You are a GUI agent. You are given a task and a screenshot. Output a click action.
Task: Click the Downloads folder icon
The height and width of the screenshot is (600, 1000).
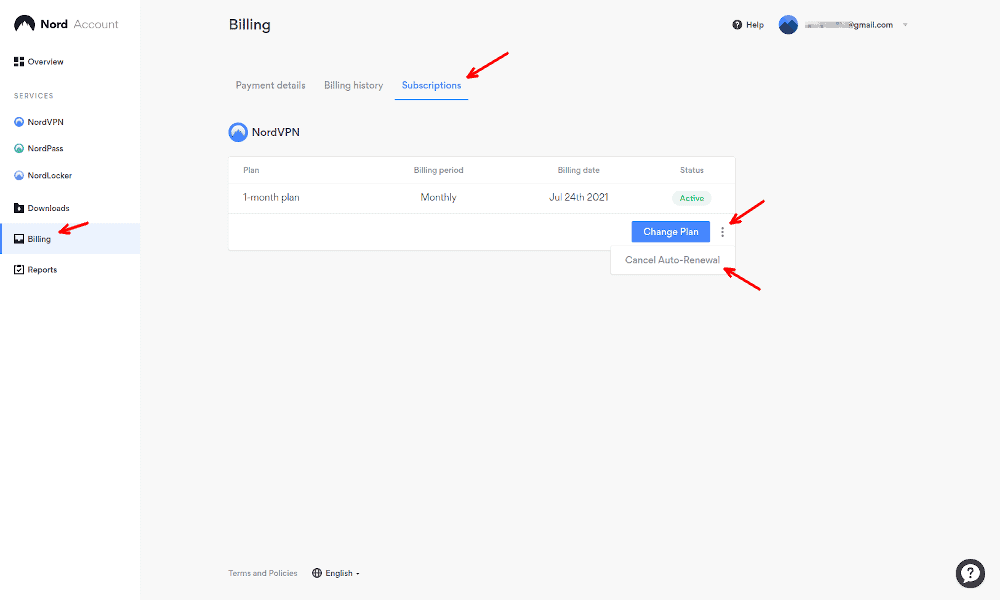click(18, 208)
